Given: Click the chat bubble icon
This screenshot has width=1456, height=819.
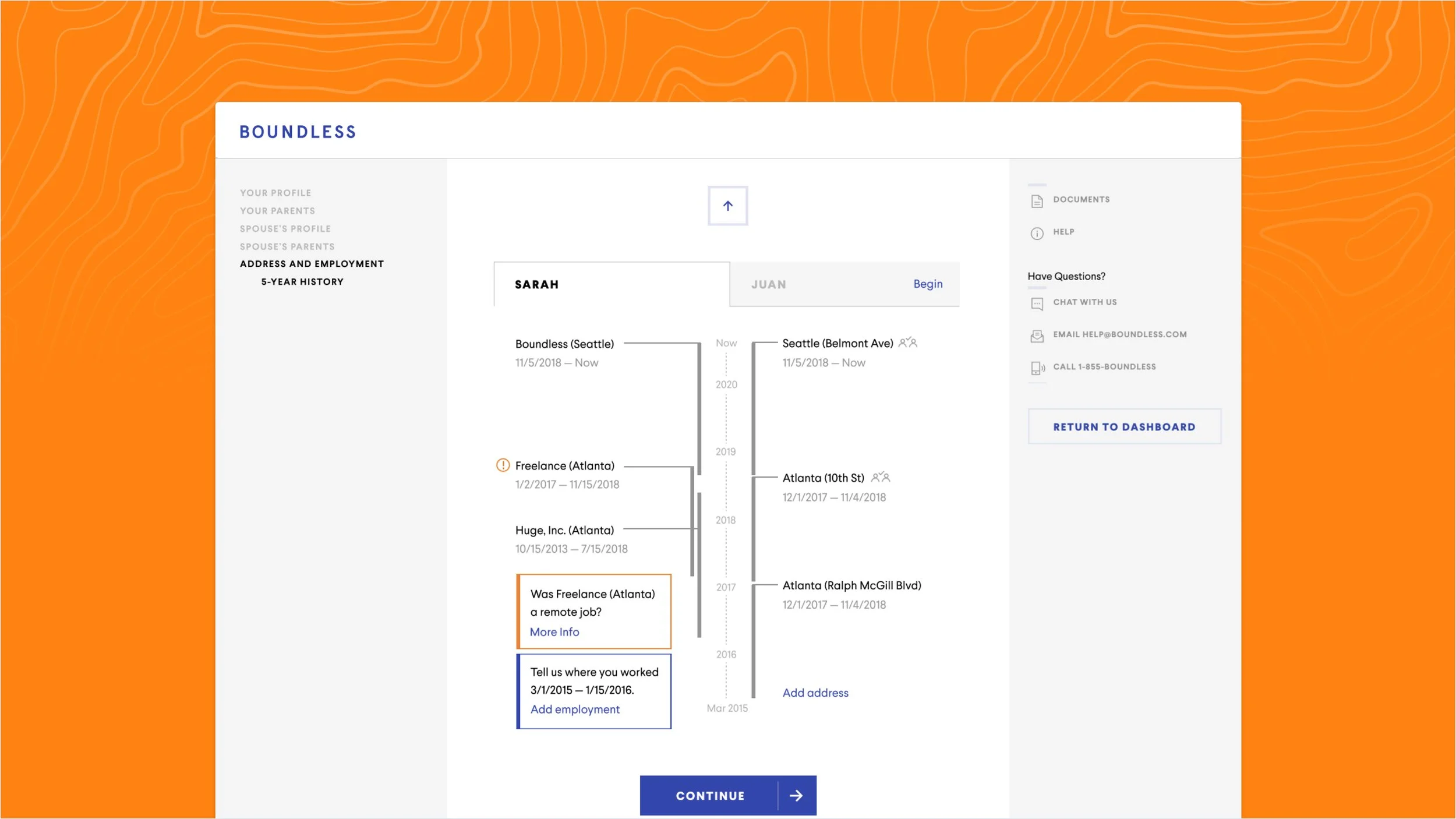Looking at the screenshot, I should tap(1037, 303).
